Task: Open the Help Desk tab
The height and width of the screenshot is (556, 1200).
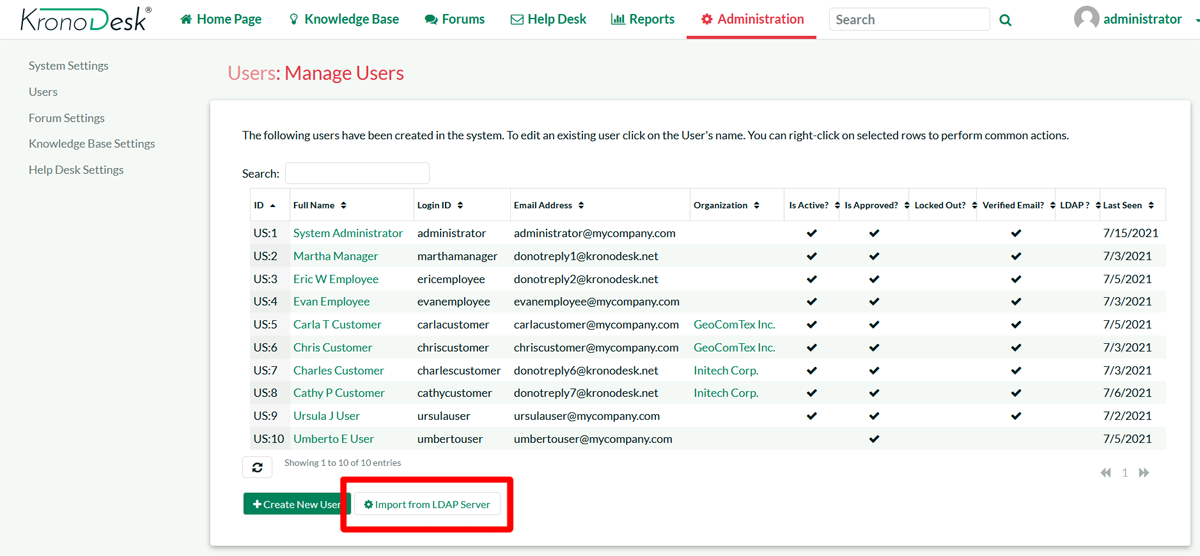Action: point(548,19)
